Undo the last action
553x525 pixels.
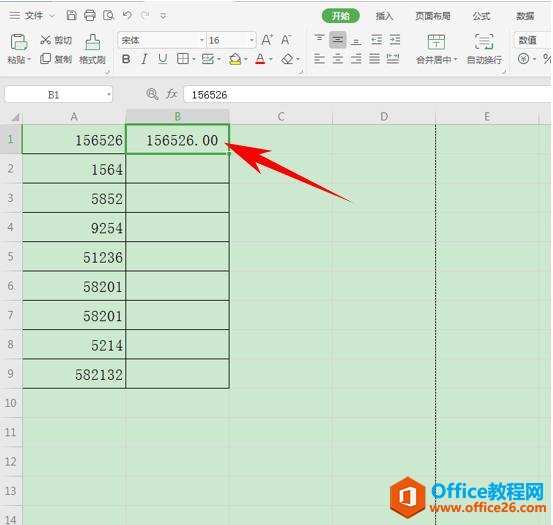pyautogui.click(x=127, y=15)
